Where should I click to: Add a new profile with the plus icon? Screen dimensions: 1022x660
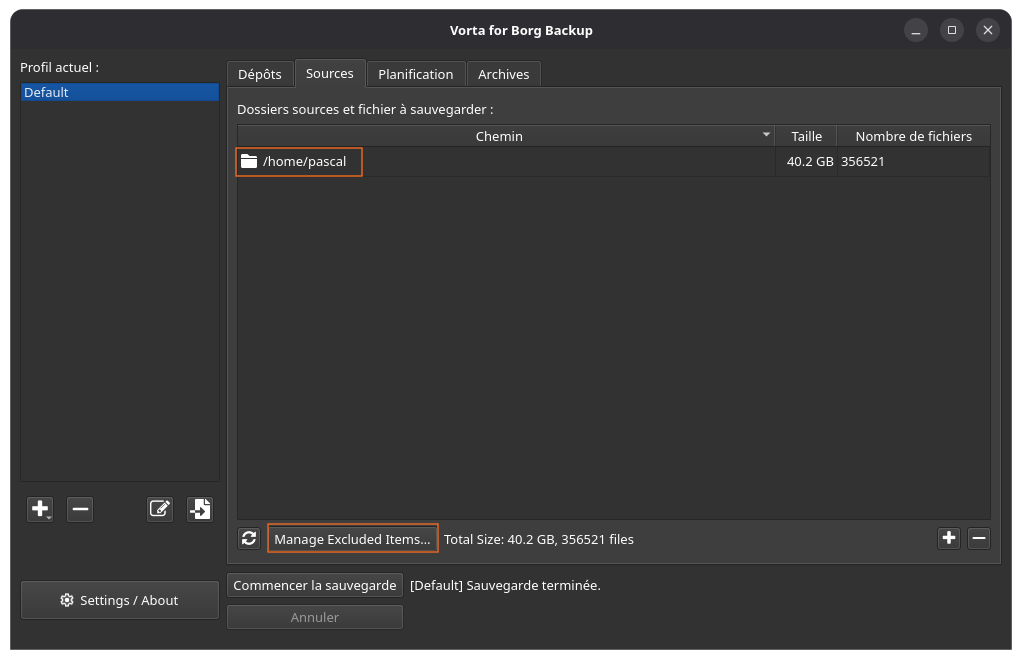click(40, 509)
